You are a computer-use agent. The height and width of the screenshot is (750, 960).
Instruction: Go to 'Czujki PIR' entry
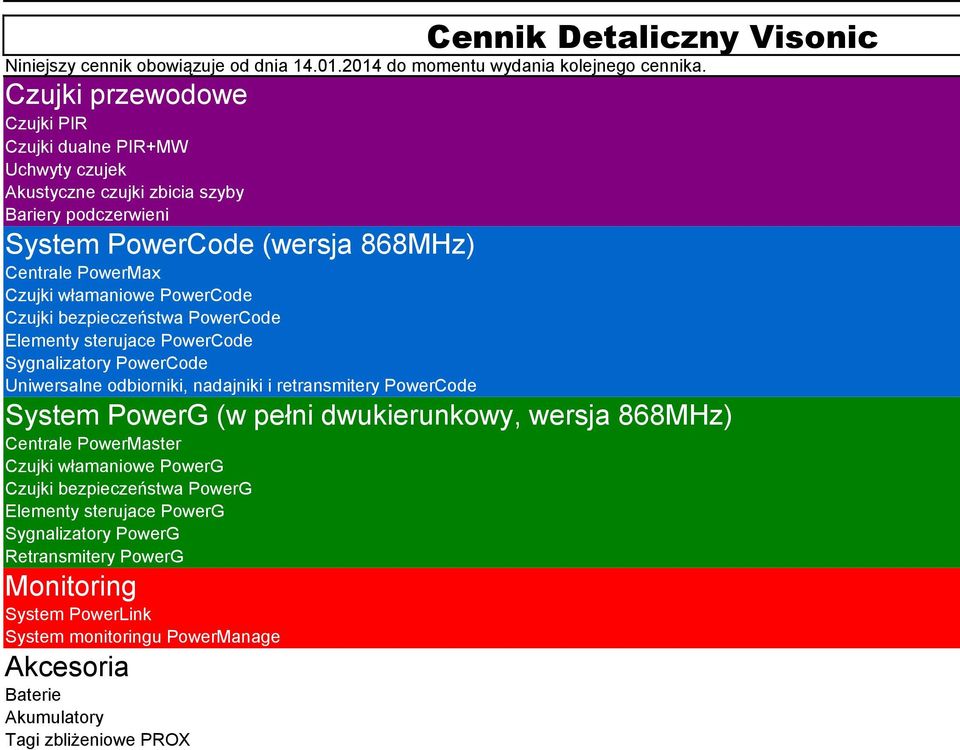coord(46,124)
